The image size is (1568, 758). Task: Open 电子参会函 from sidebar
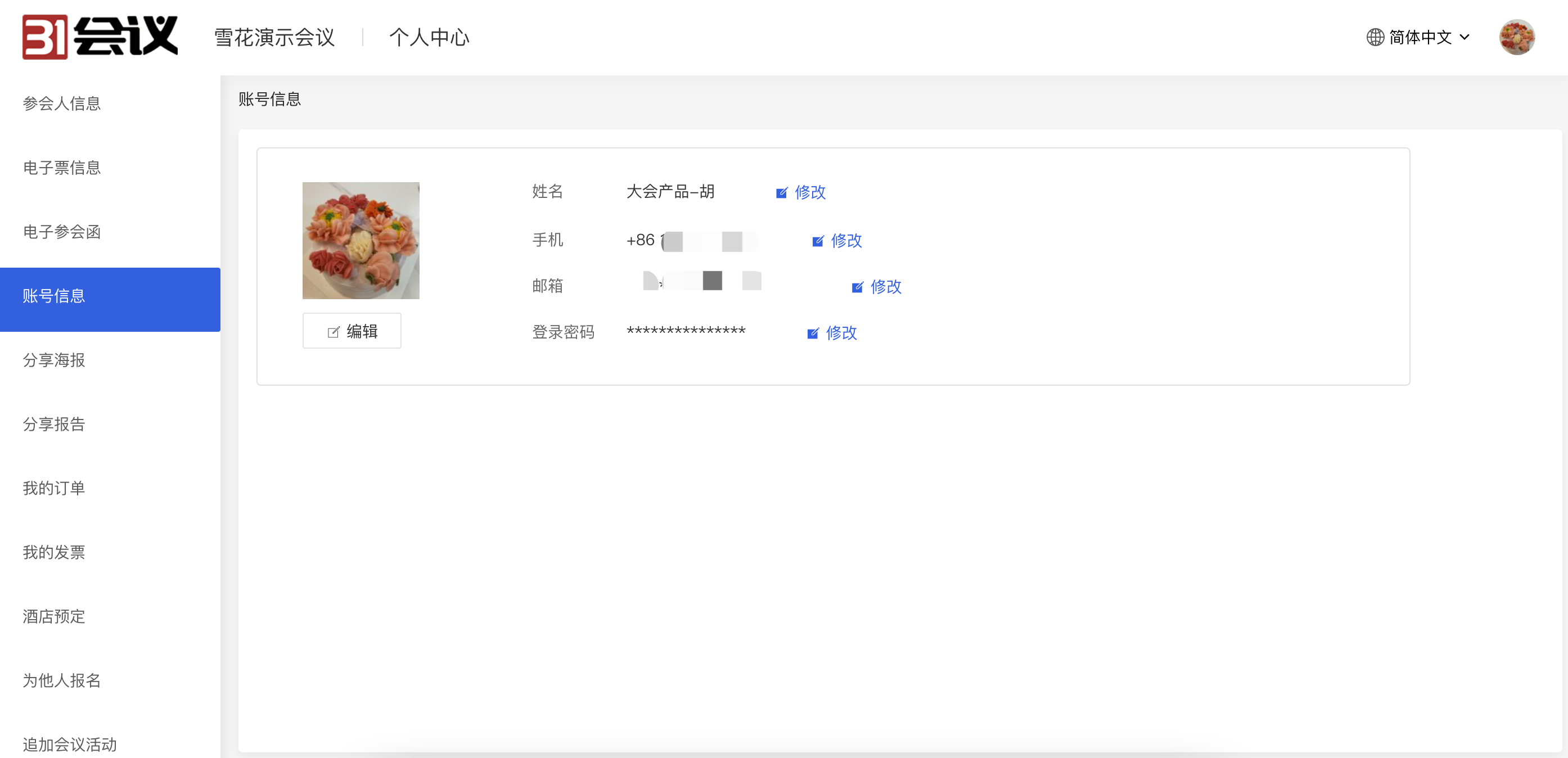61,232
